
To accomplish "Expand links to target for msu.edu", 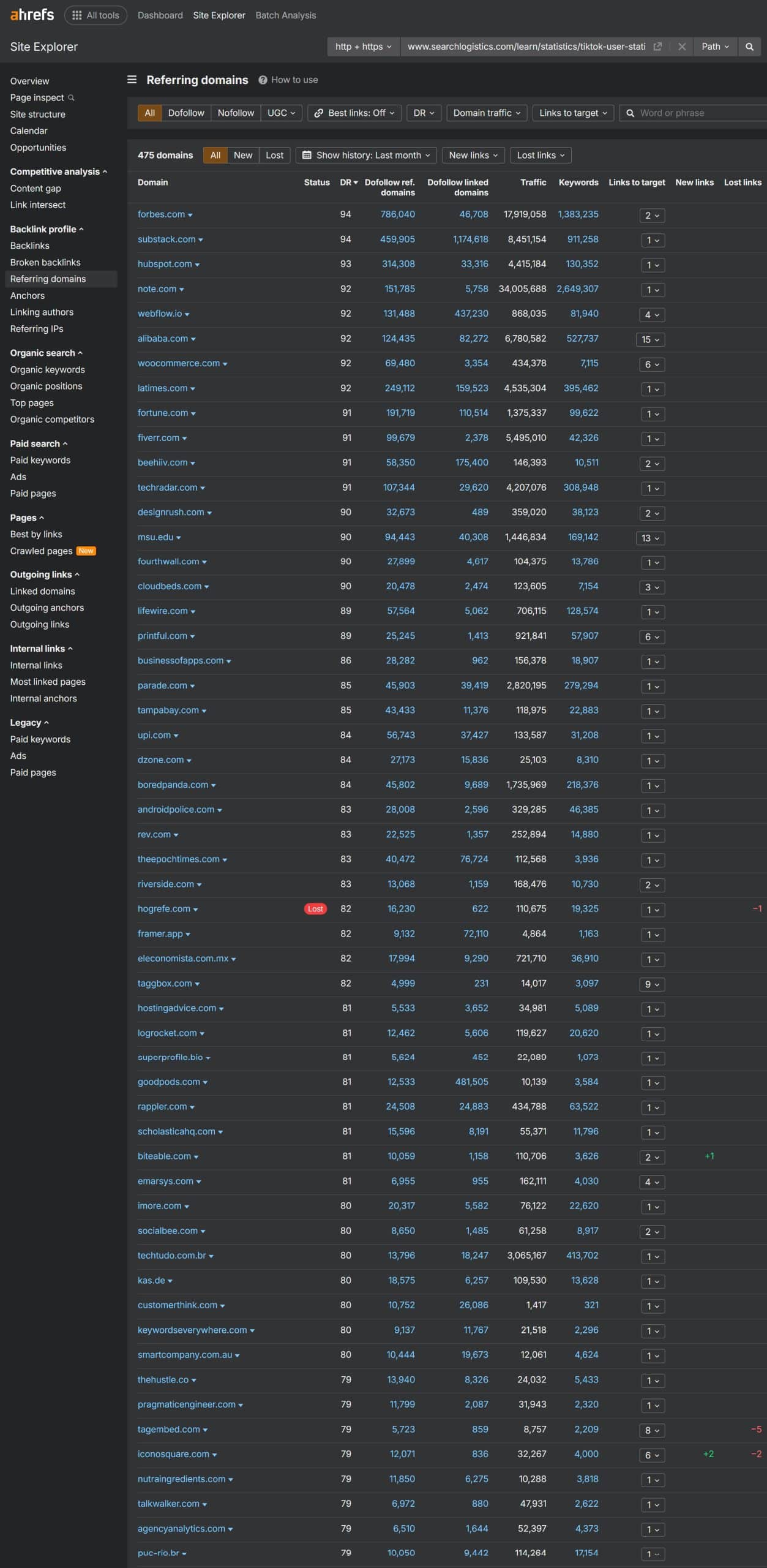I will coord(650,538).
